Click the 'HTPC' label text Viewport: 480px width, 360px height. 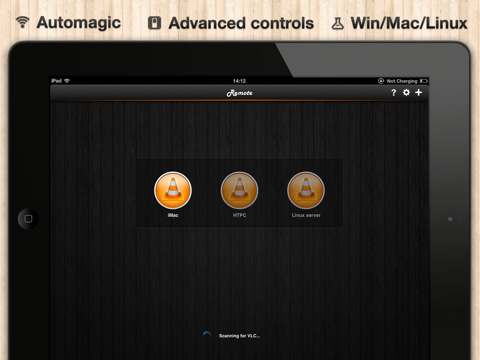pyautogui.click(x=239, y=215)
